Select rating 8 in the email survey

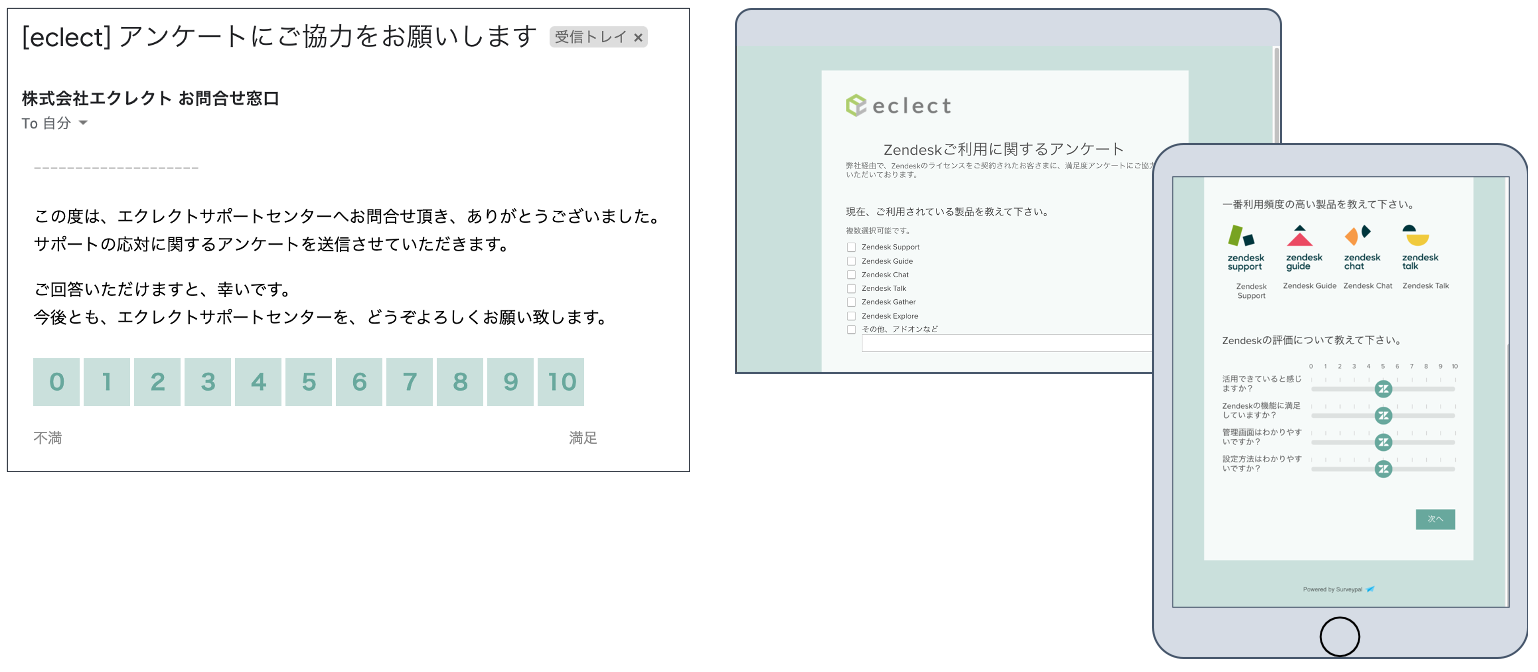tap(460, 382)
